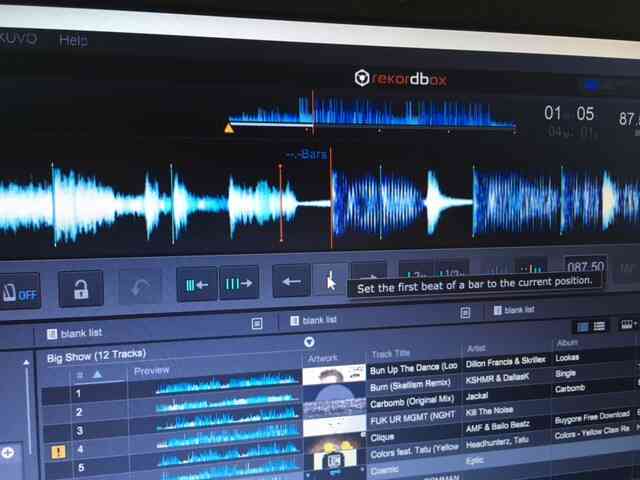Click artist Jackal
Viewport: 640px width, 480px height.
(477, 396)
